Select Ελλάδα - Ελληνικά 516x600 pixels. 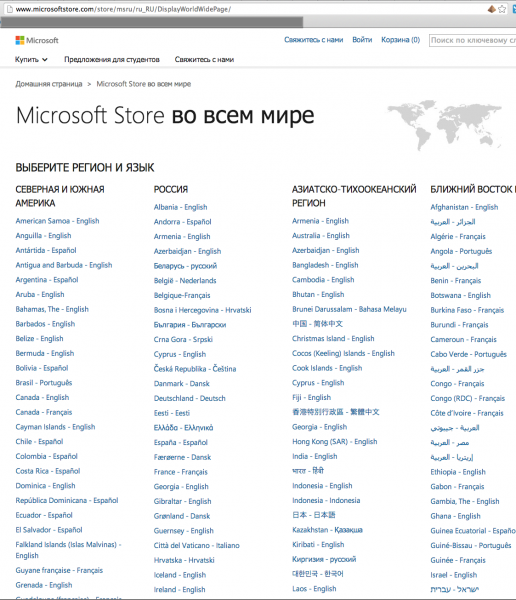(x=183, y=427)
